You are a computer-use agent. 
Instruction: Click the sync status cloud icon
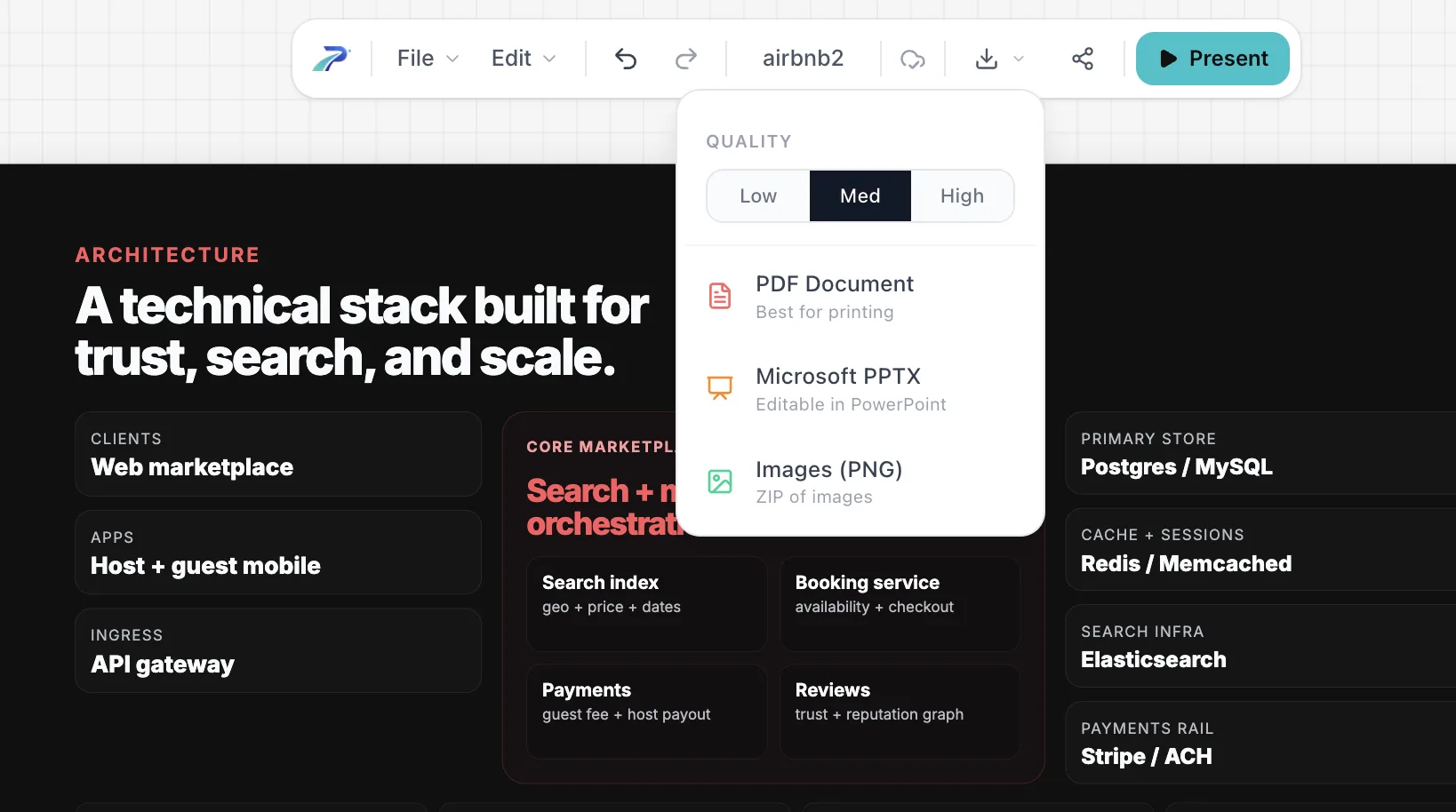point(911,59)
